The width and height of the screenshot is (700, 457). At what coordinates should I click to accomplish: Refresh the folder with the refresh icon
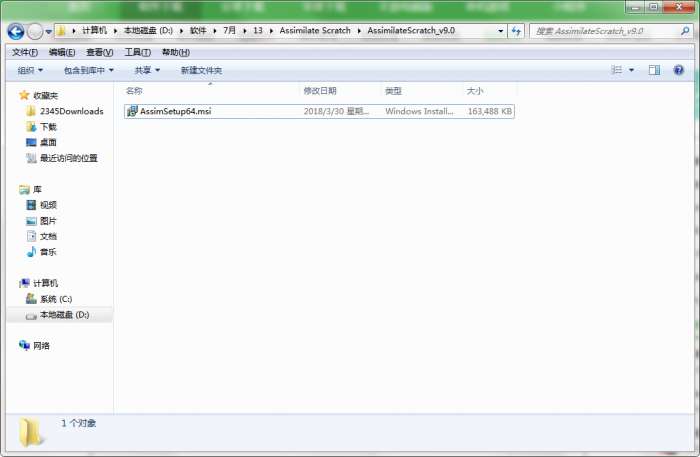516,31
